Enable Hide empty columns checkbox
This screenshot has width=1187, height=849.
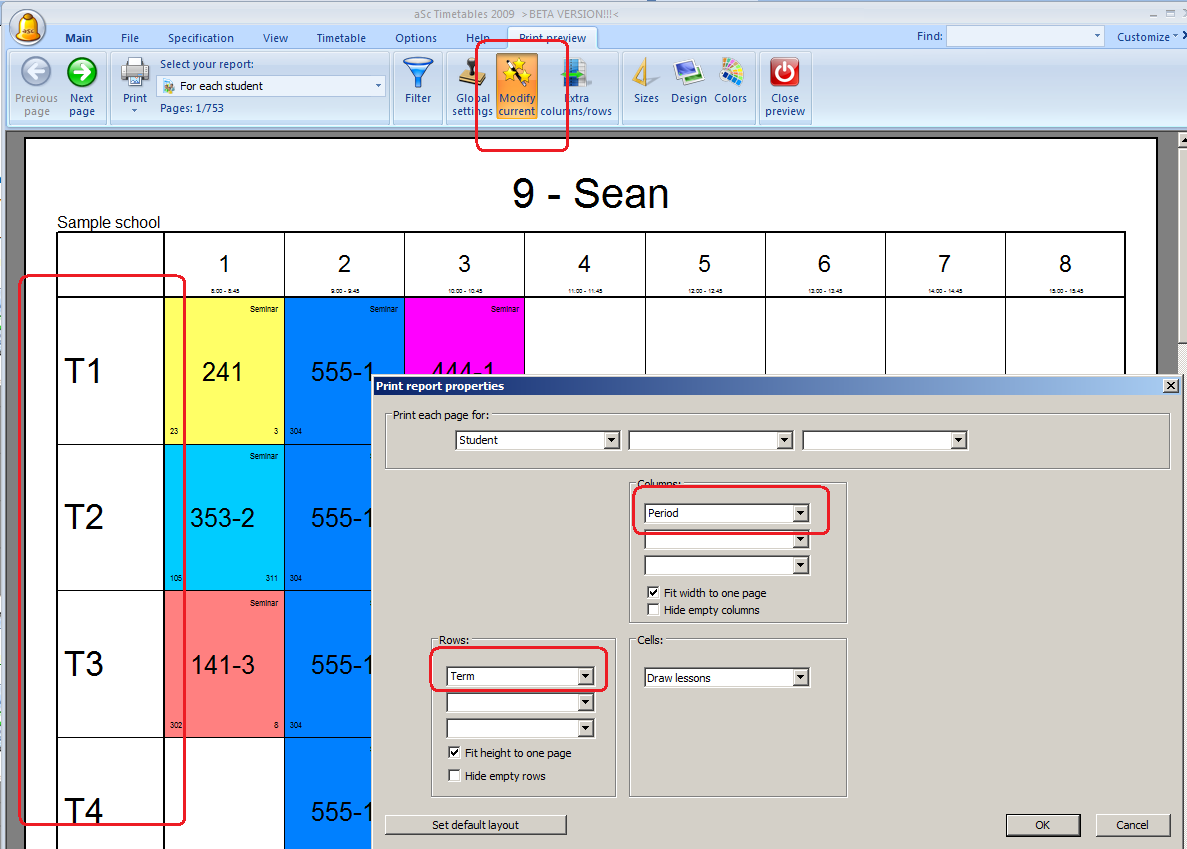654,610
